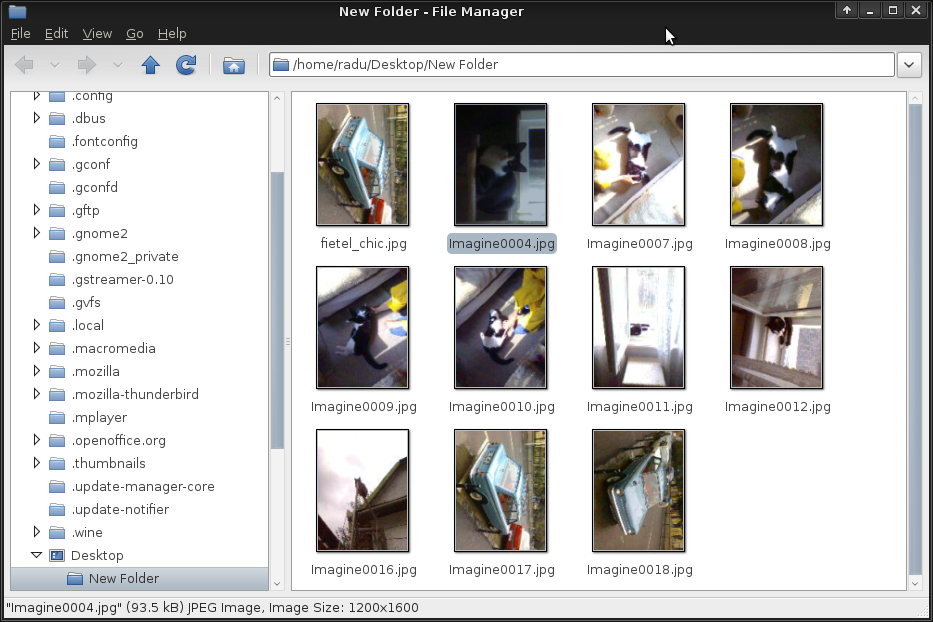The height and width of the screenshot is (622, 933).
Task: Click the sidebar vertical scrollbar handle
Action: tap(277, 310)
